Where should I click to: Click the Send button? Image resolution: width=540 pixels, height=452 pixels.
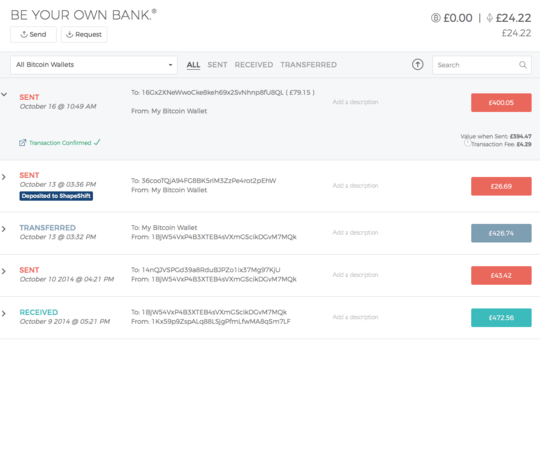point(33,34)
